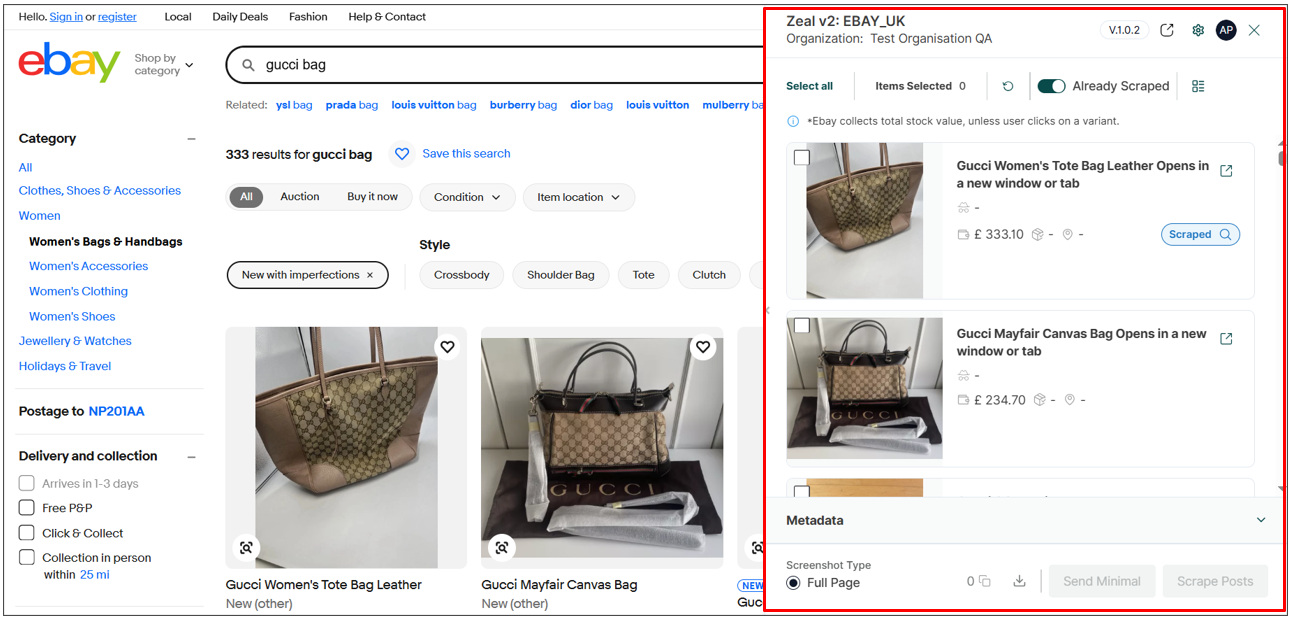This screenshot has height=618, width=1290.
Task: Open Zeal settings gear icon
Action: [x=1198, y=30]
